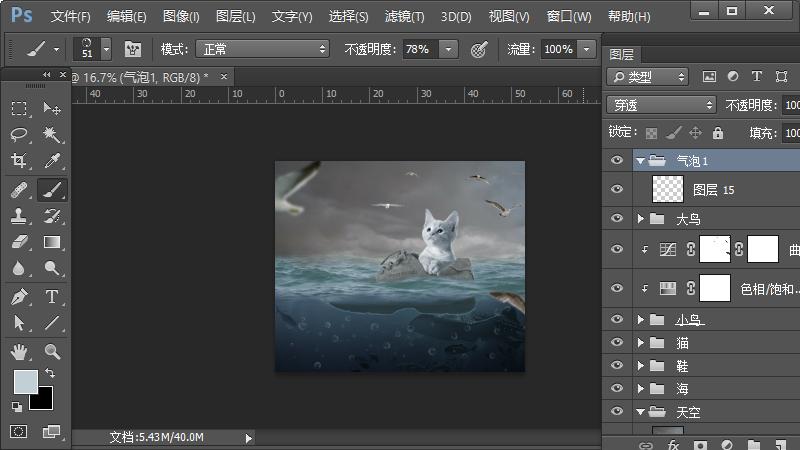800x450 pixels.
Task: Hide the 海 group
Action: click(617, 388)
